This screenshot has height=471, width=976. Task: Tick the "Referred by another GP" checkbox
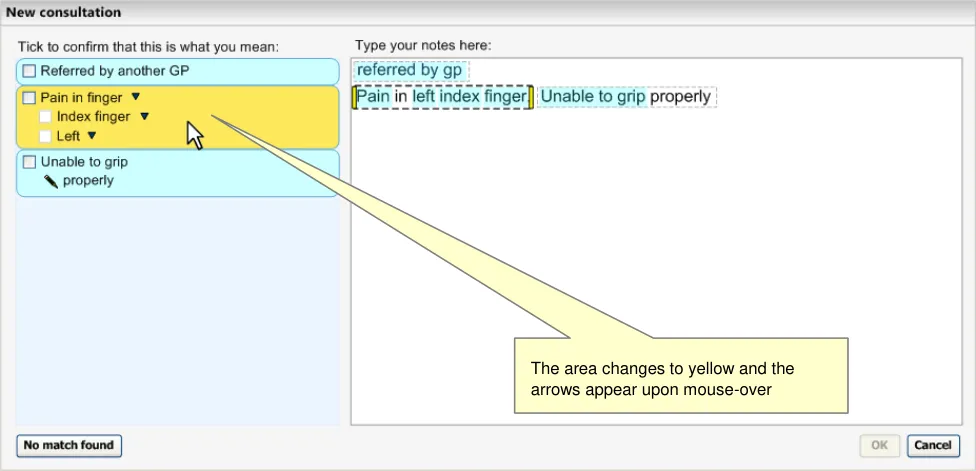coord(29,71)
